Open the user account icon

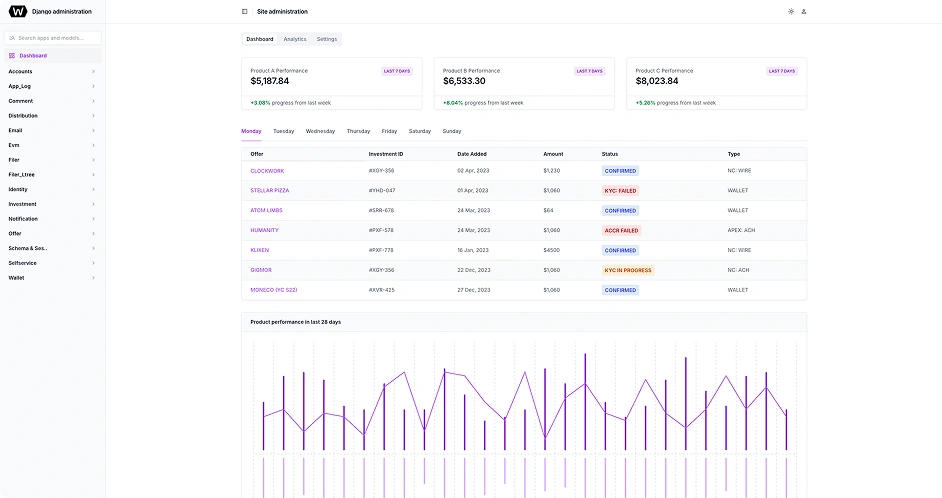(x=804, y=11)
